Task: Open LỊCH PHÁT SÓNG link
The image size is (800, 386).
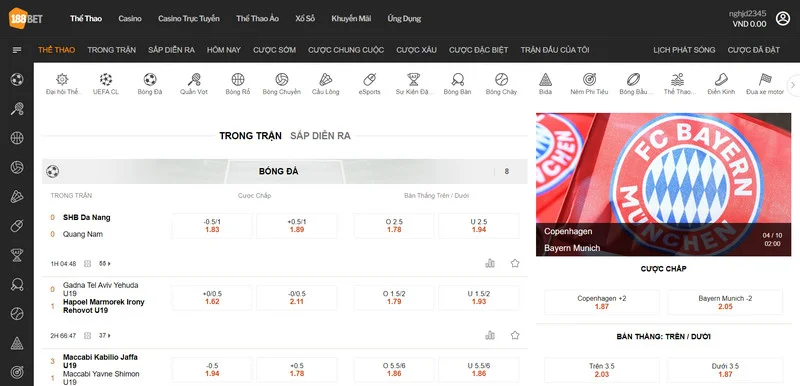Action: (684, 50)
